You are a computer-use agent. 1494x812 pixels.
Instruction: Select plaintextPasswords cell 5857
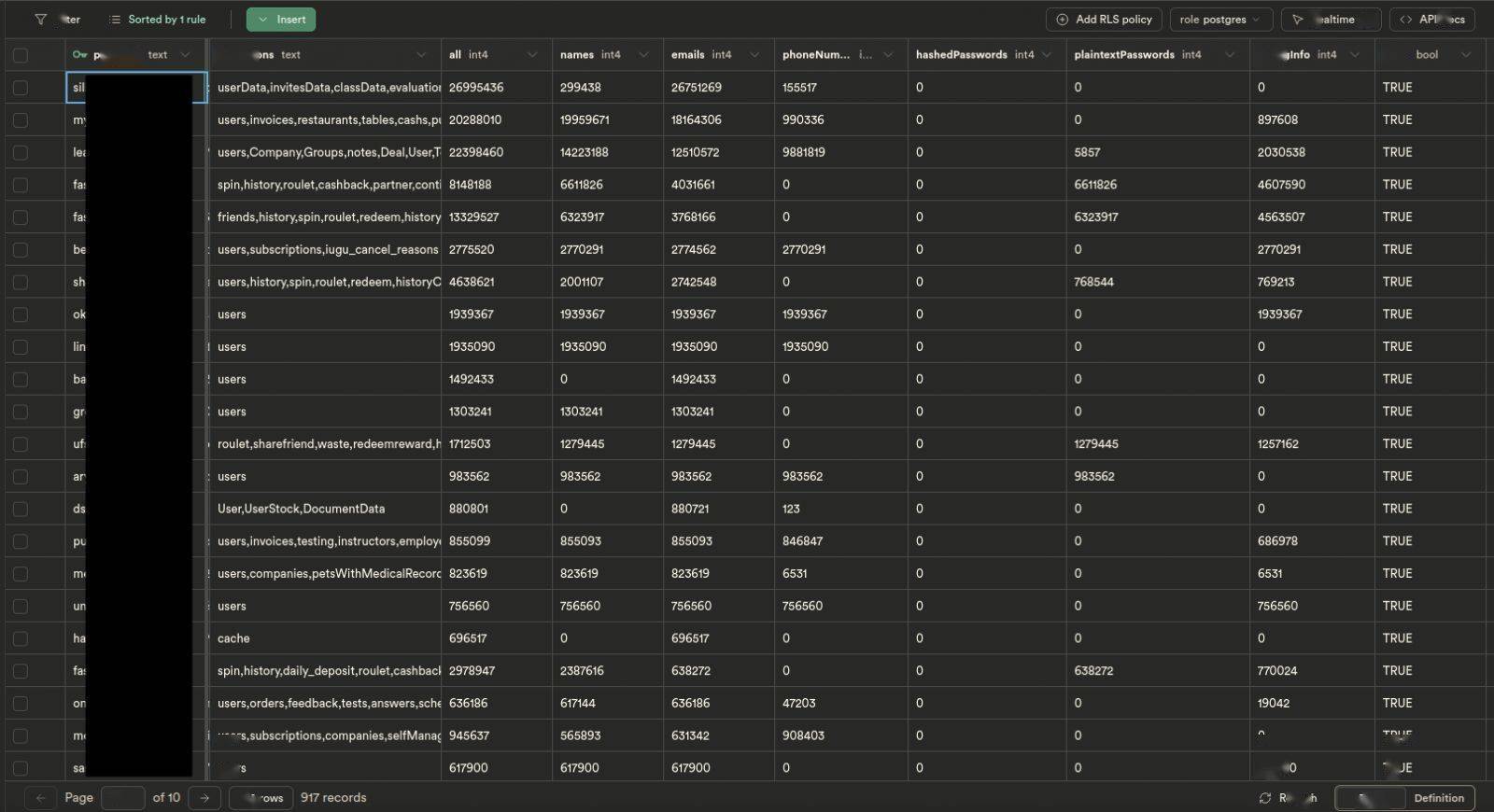coord(1159,152)
